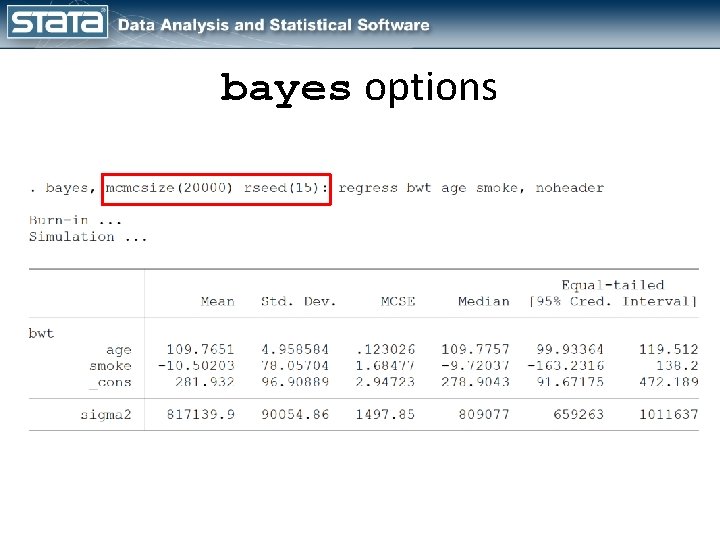720x540 pixels.
Task: Click _cons upper interval 472.189
Action: pos(669,382)
